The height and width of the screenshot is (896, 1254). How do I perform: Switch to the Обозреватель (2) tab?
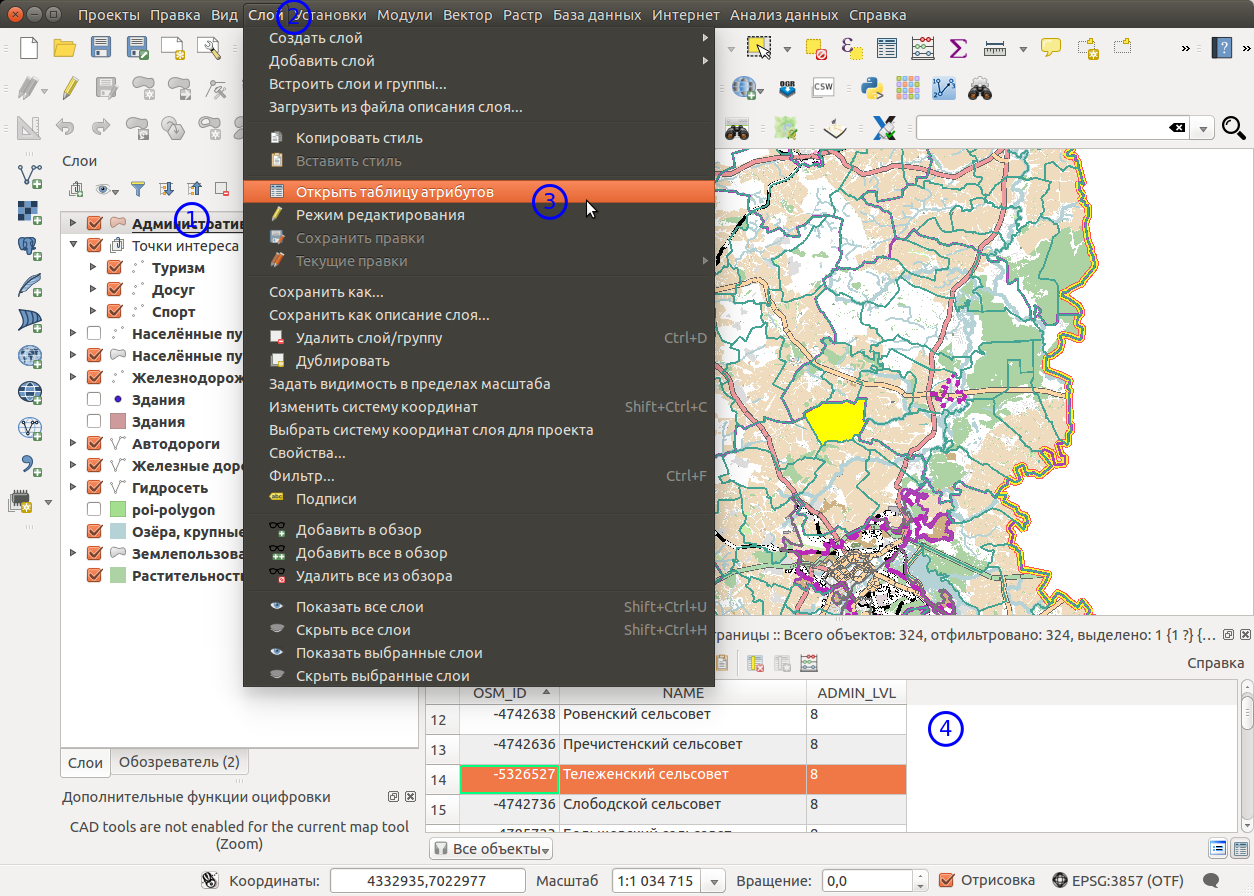point(179,762)
